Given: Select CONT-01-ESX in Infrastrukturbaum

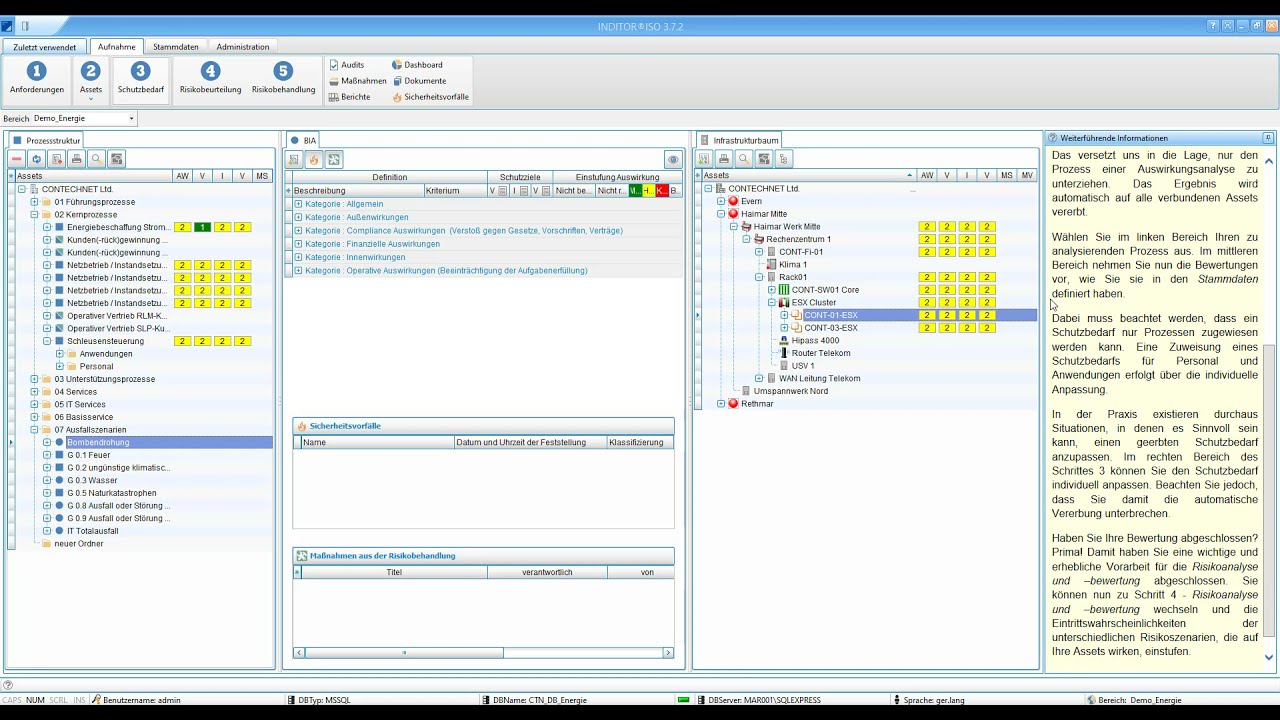Looking at the screenshot, I should pyautogui.click(x=831, y=315).
